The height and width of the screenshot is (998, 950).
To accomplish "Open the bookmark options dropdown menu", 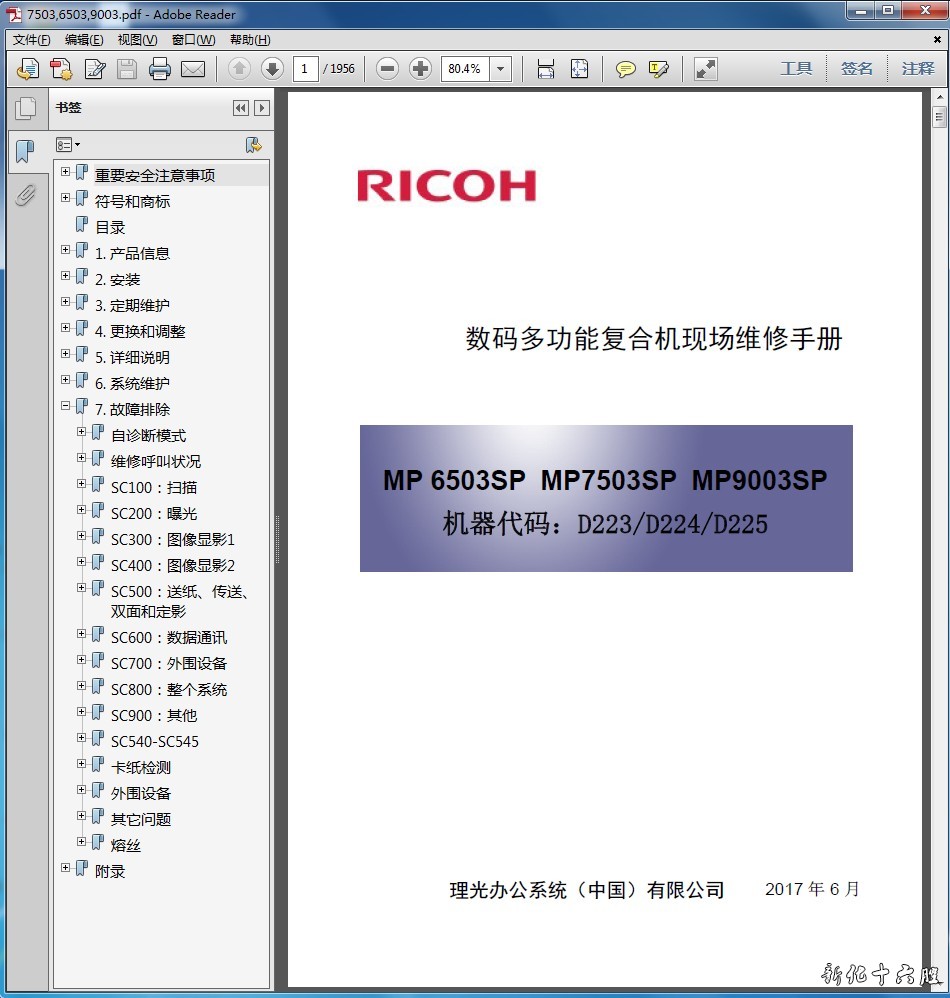I will pyautogui.click(x=68, y=145).
